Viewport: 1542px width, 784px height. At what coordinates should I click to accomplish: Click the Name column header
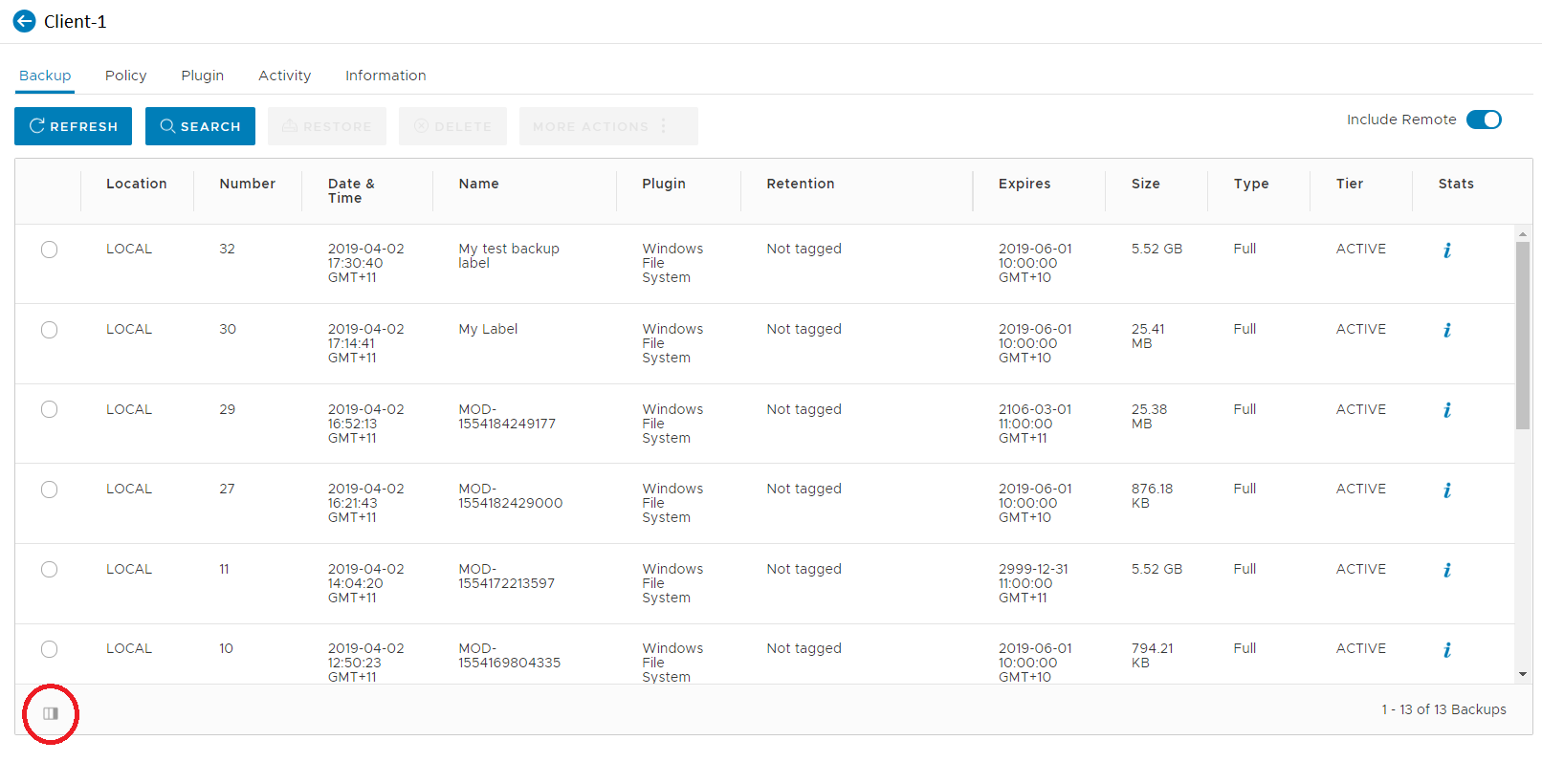478,184
